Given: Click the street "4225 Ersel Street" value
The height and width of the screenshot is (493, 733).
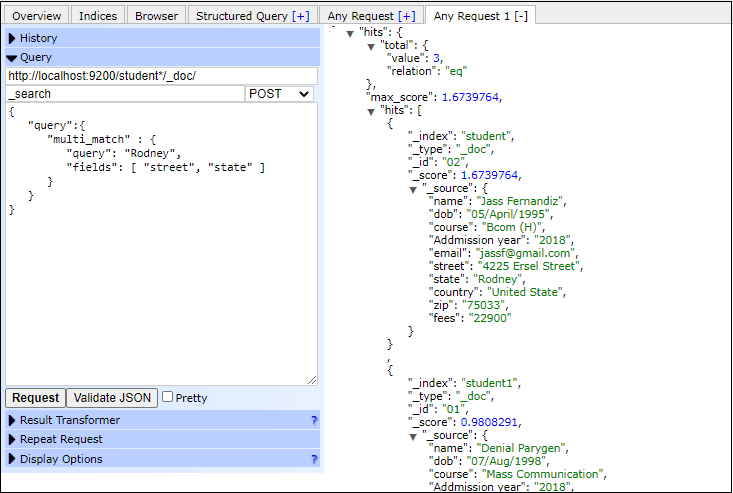Looking at the screenshot, I should pyautogui.click(x=529, y=266).
